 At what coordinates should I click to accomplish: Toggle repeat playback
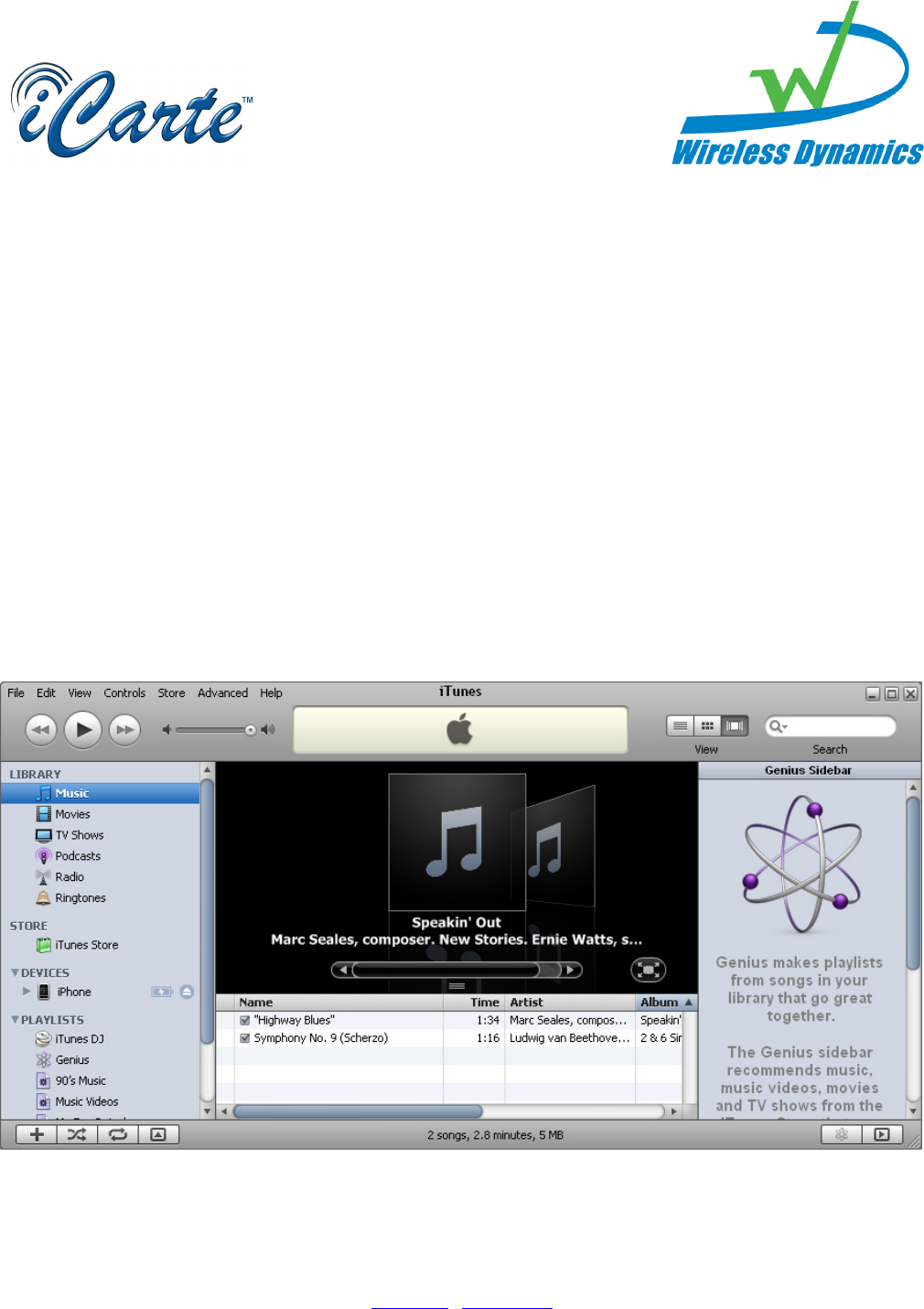tap(117, 1134)
